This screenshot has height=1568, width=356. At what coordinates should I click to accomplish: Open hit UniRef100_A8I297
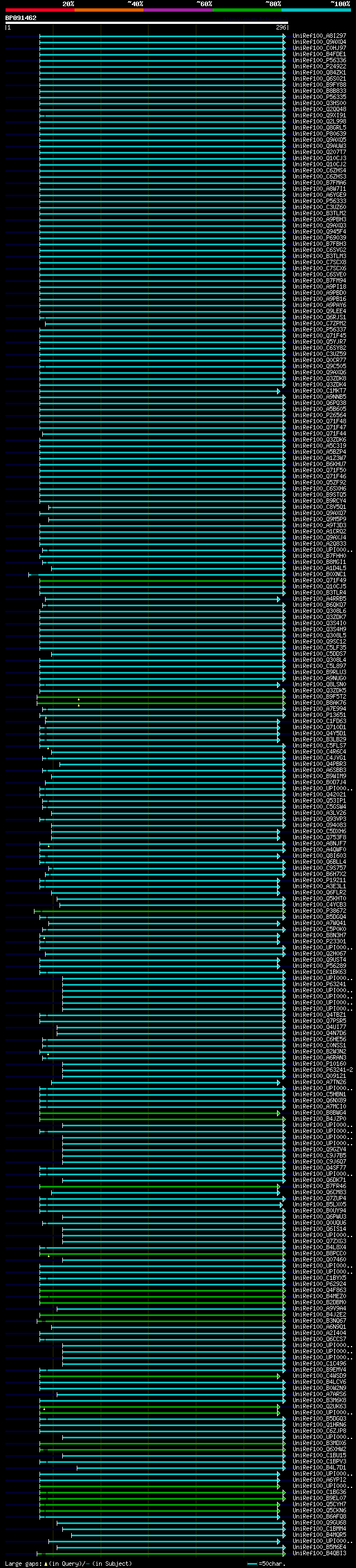point(319,36)
